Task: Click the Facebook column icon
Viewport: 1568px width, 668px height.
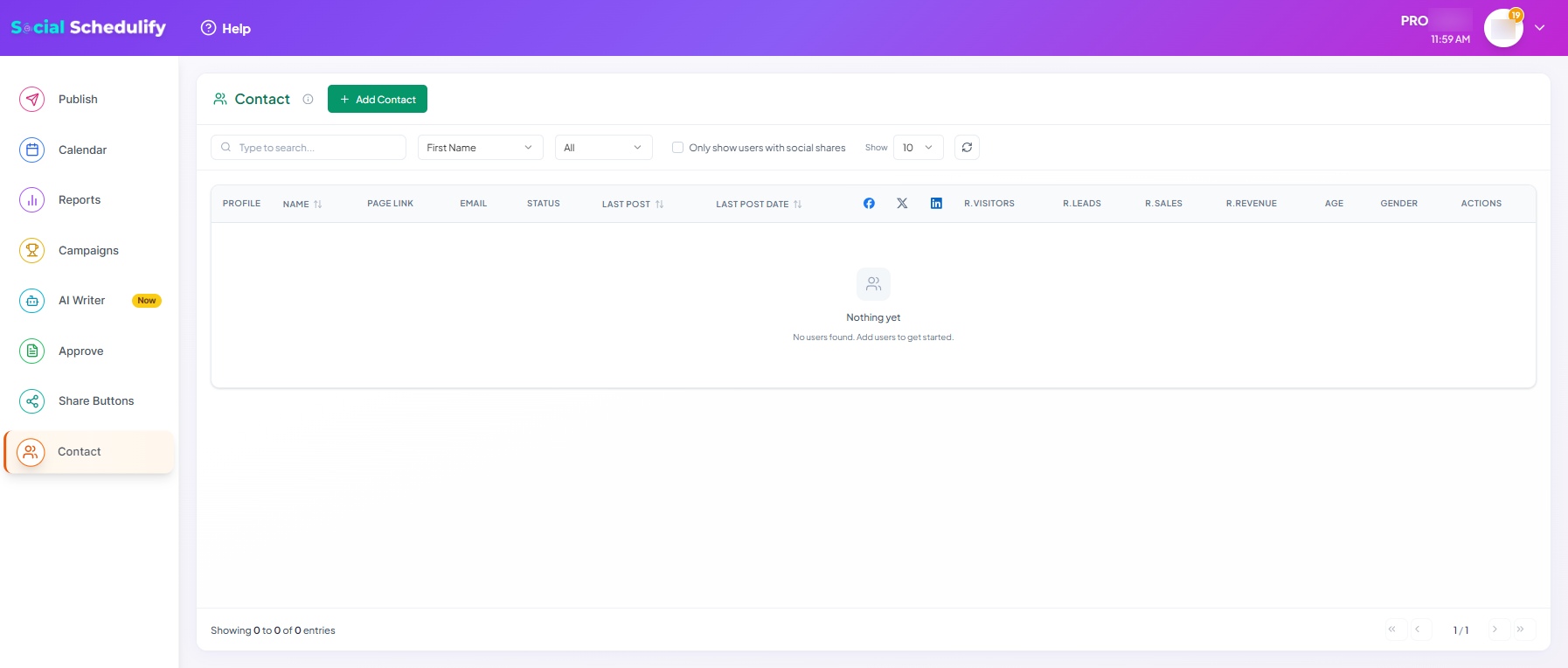Action: click(869, 204)
